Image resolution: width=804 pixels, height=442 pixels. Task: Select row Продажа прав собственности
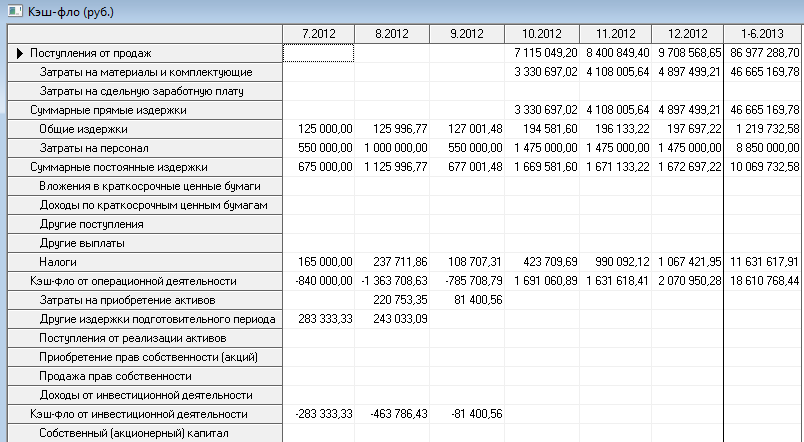coord(145,376)
